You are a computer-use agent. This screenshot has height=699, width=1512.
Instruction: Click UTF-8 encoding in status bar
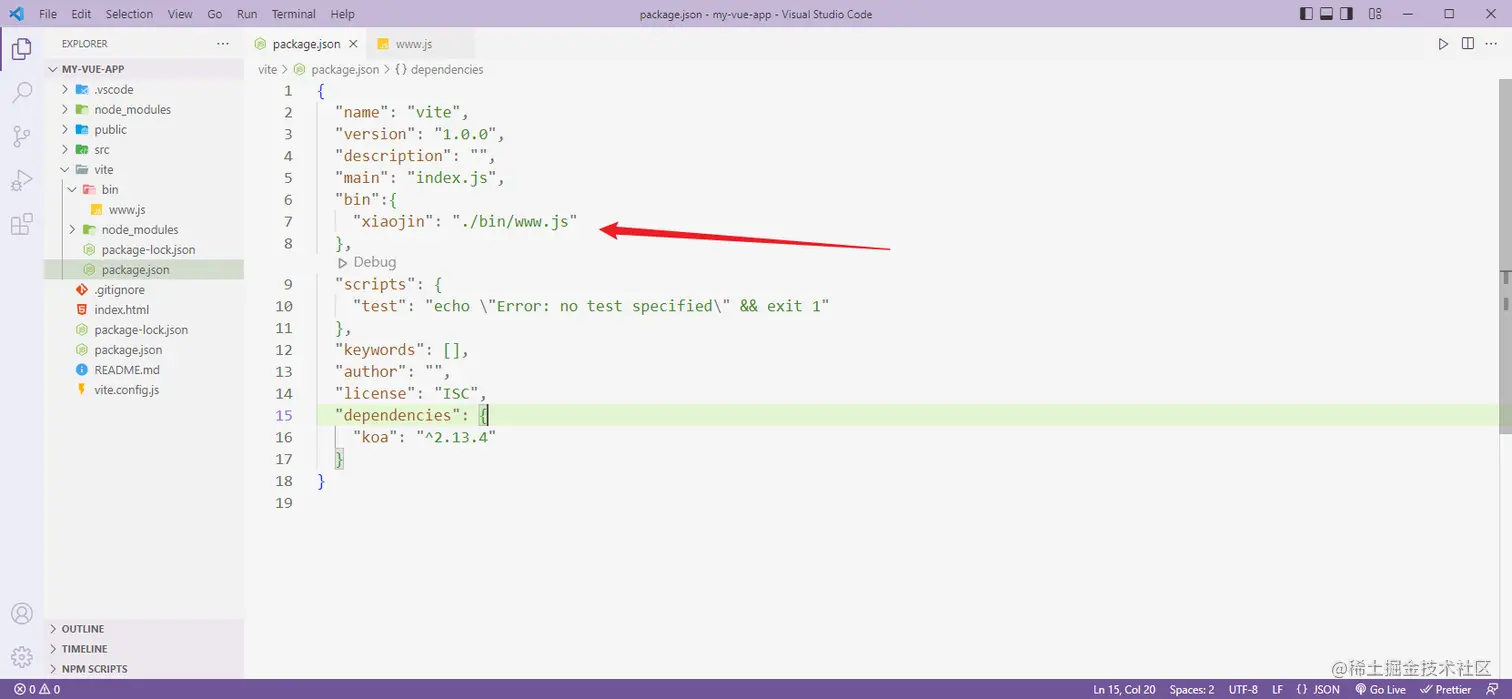pyautogui.click(x=1243, y=689)
